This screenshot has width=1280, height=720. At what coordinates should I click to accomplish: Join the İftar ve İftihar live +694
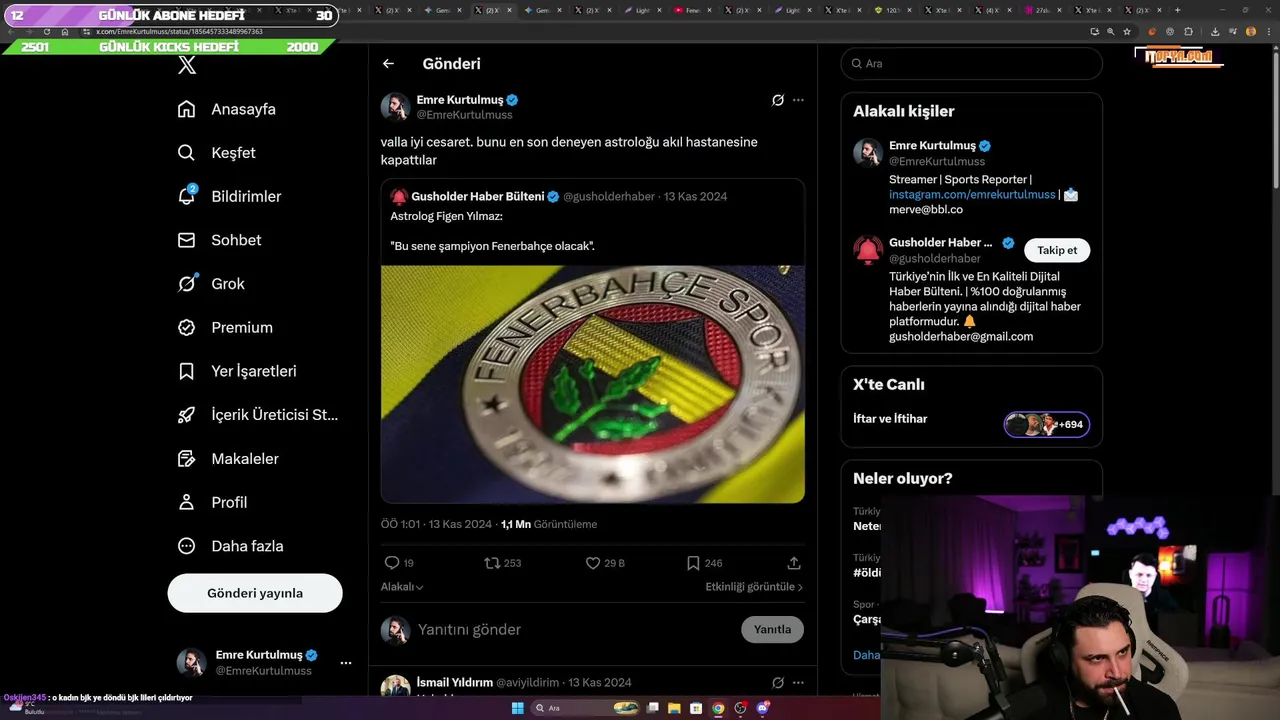[x=1047, y=424]
